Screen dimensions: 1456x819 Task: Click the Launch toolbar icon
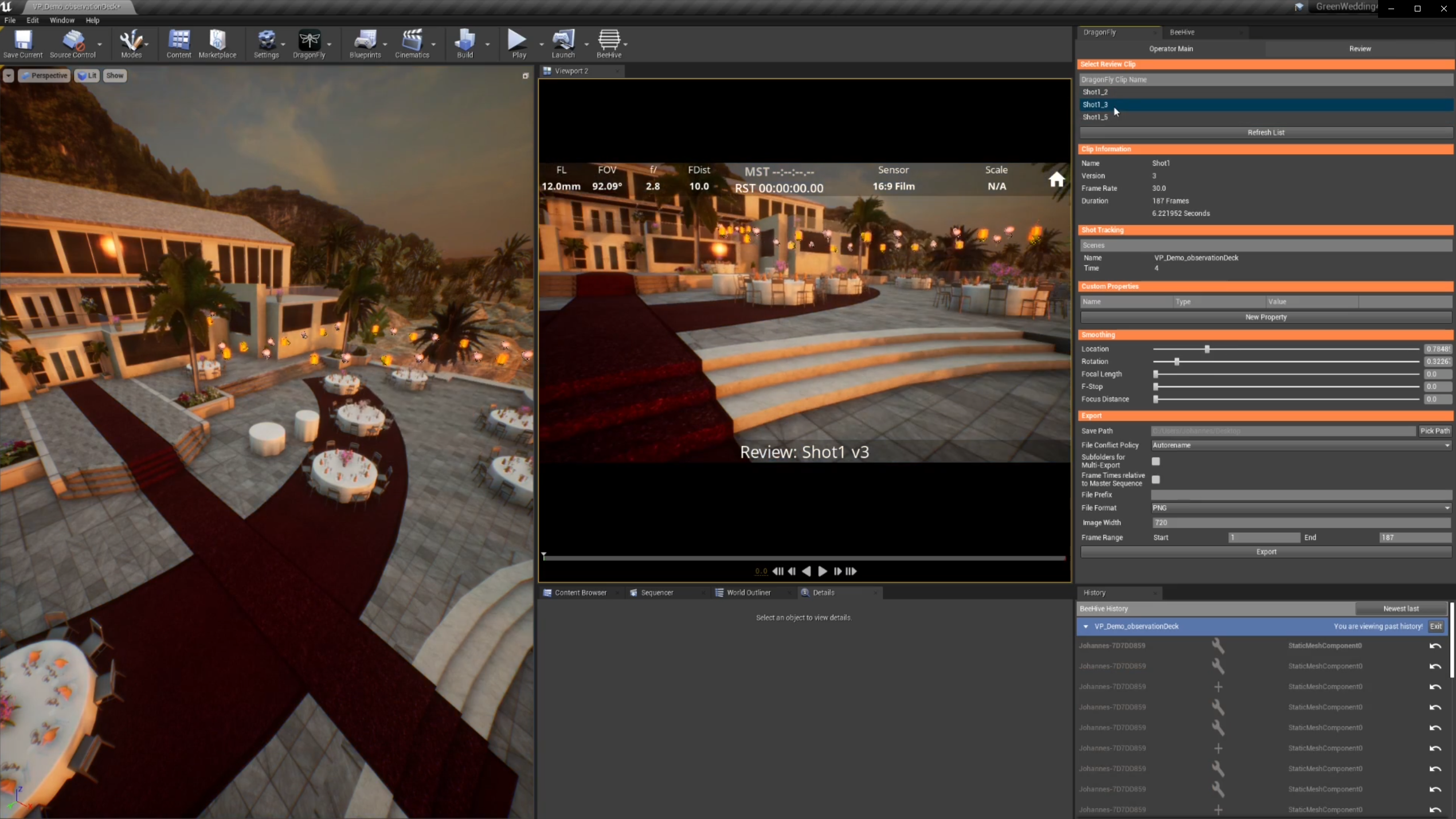(563, 44)
